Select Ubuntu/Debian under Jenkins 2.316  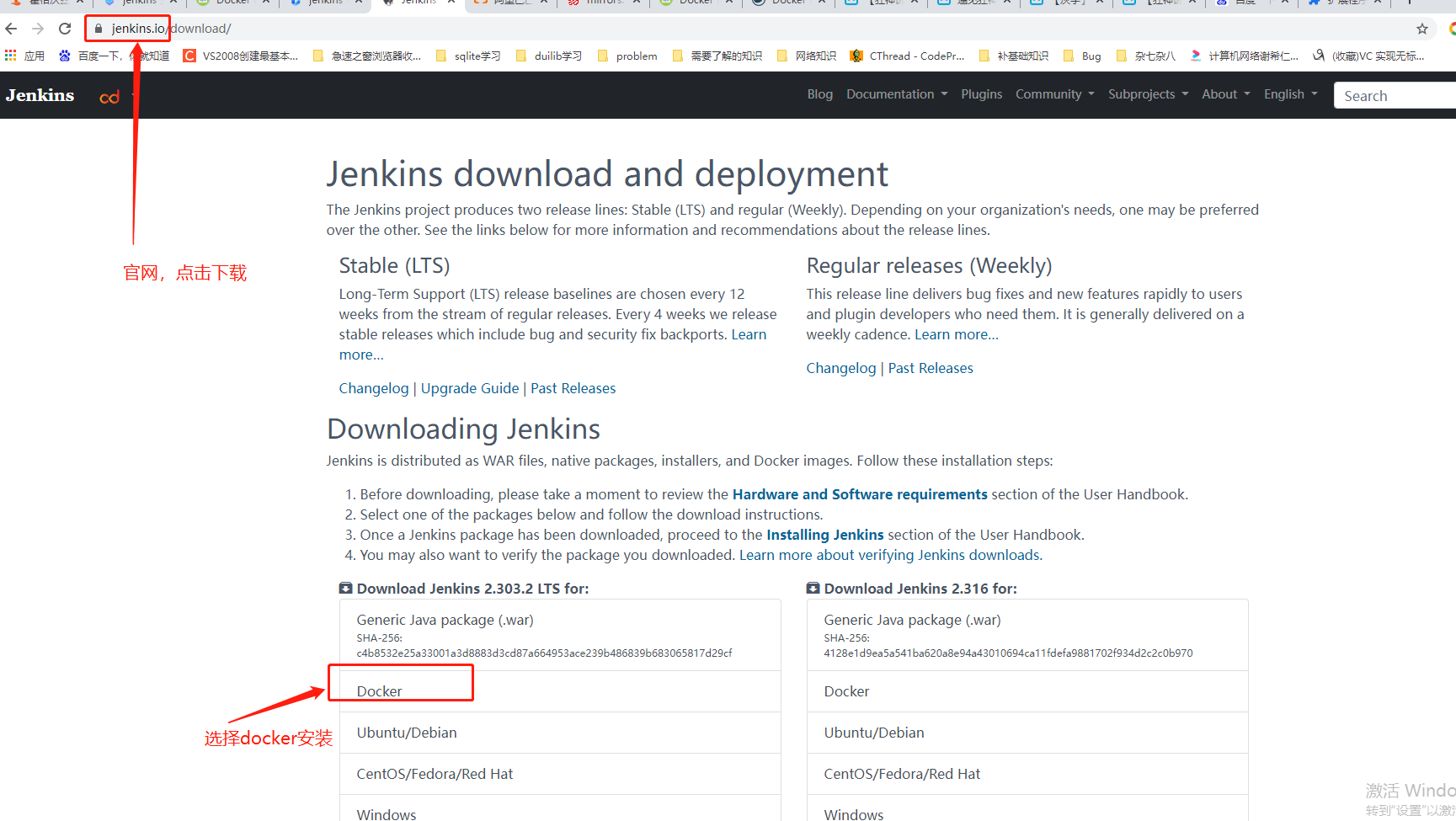click(1027, 733)
